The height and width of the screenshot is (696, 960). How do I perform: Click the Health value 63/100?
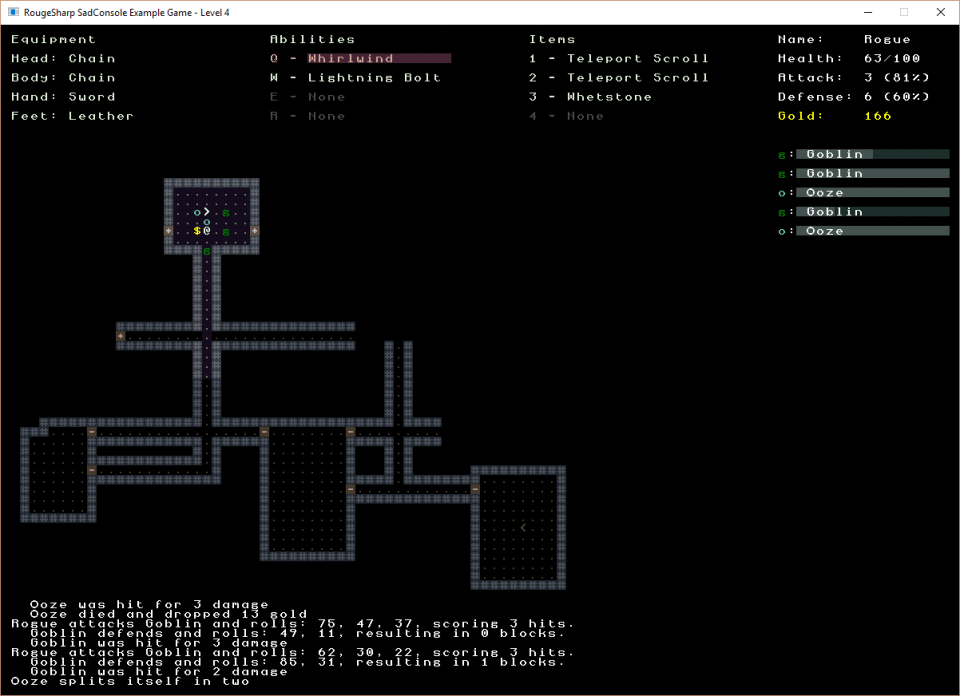click(x=892, y=58)
